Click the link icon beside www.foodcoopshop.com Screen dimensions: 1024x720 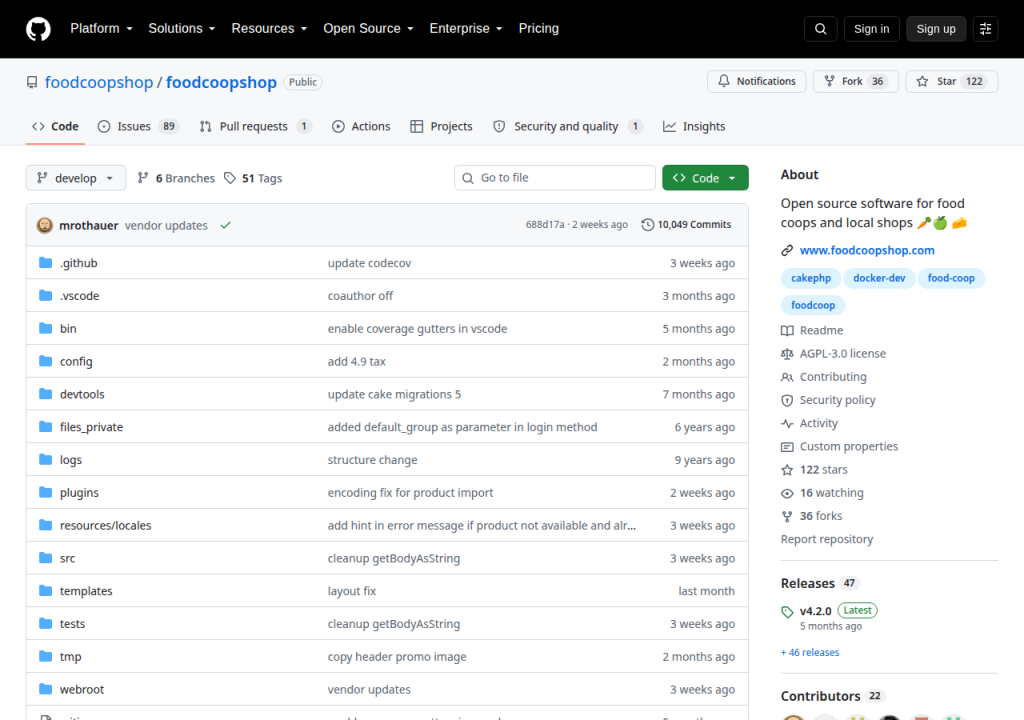(787, 250)
